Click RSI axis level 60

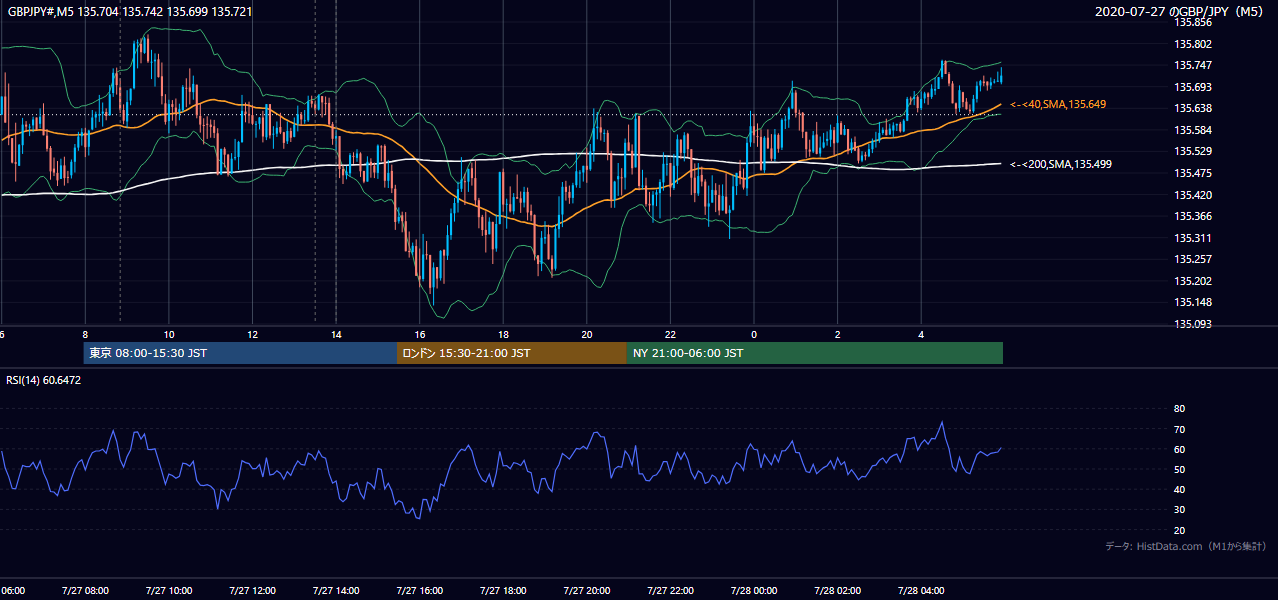coord(1179,449)
